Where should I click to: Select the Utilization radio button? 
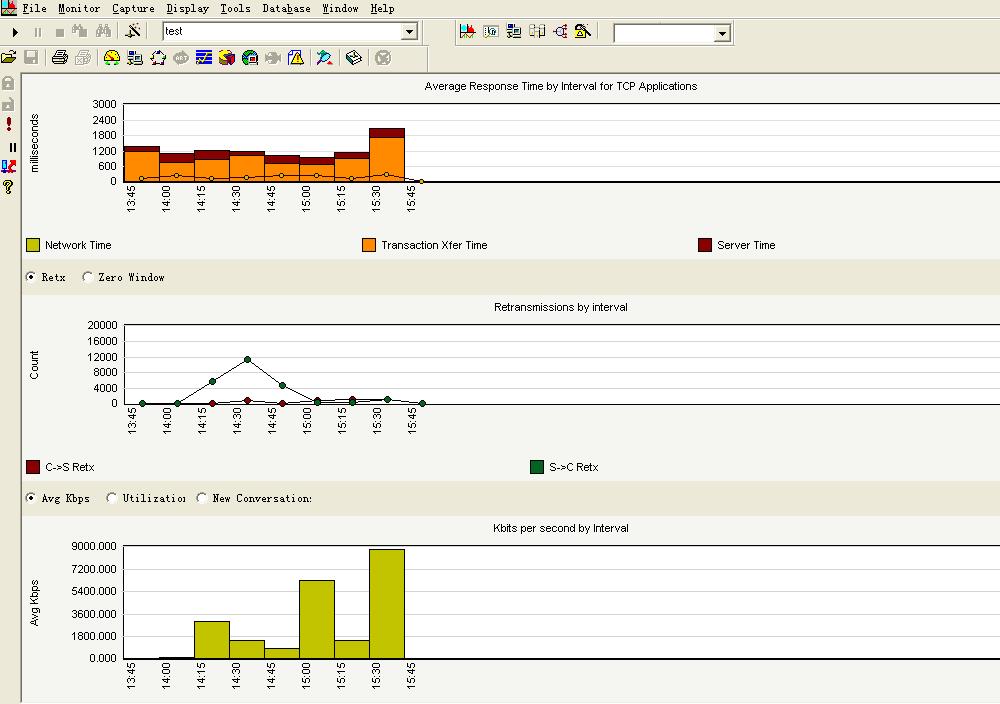pyautogui.click(x=111, y=498)
